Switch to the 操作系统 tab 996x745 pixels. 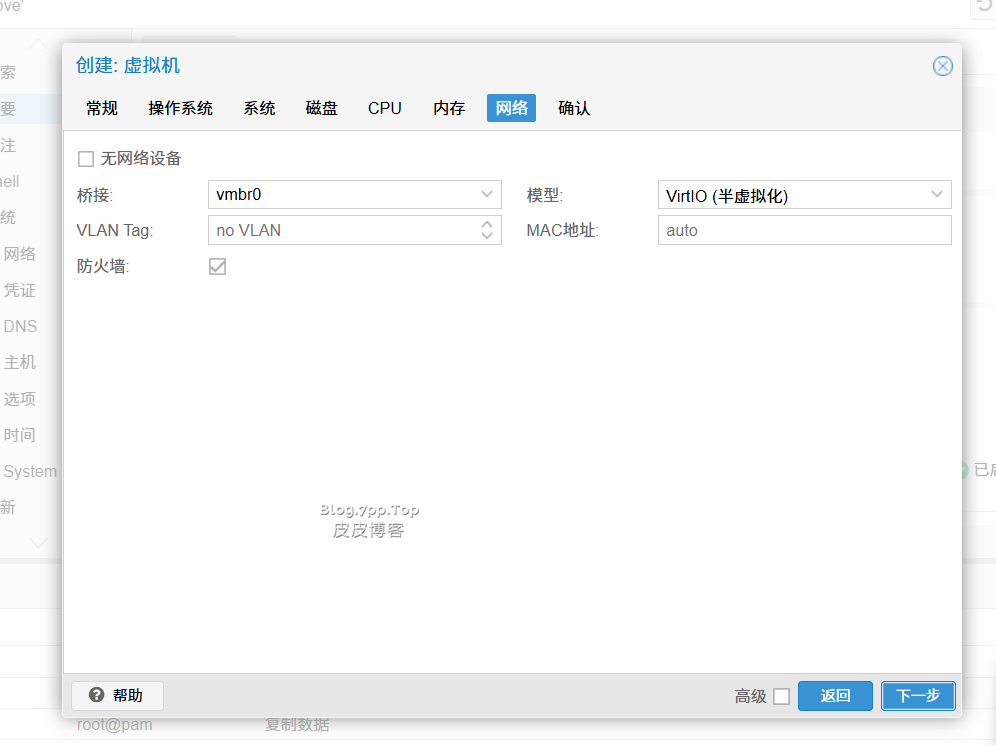(x=180, y=108)
